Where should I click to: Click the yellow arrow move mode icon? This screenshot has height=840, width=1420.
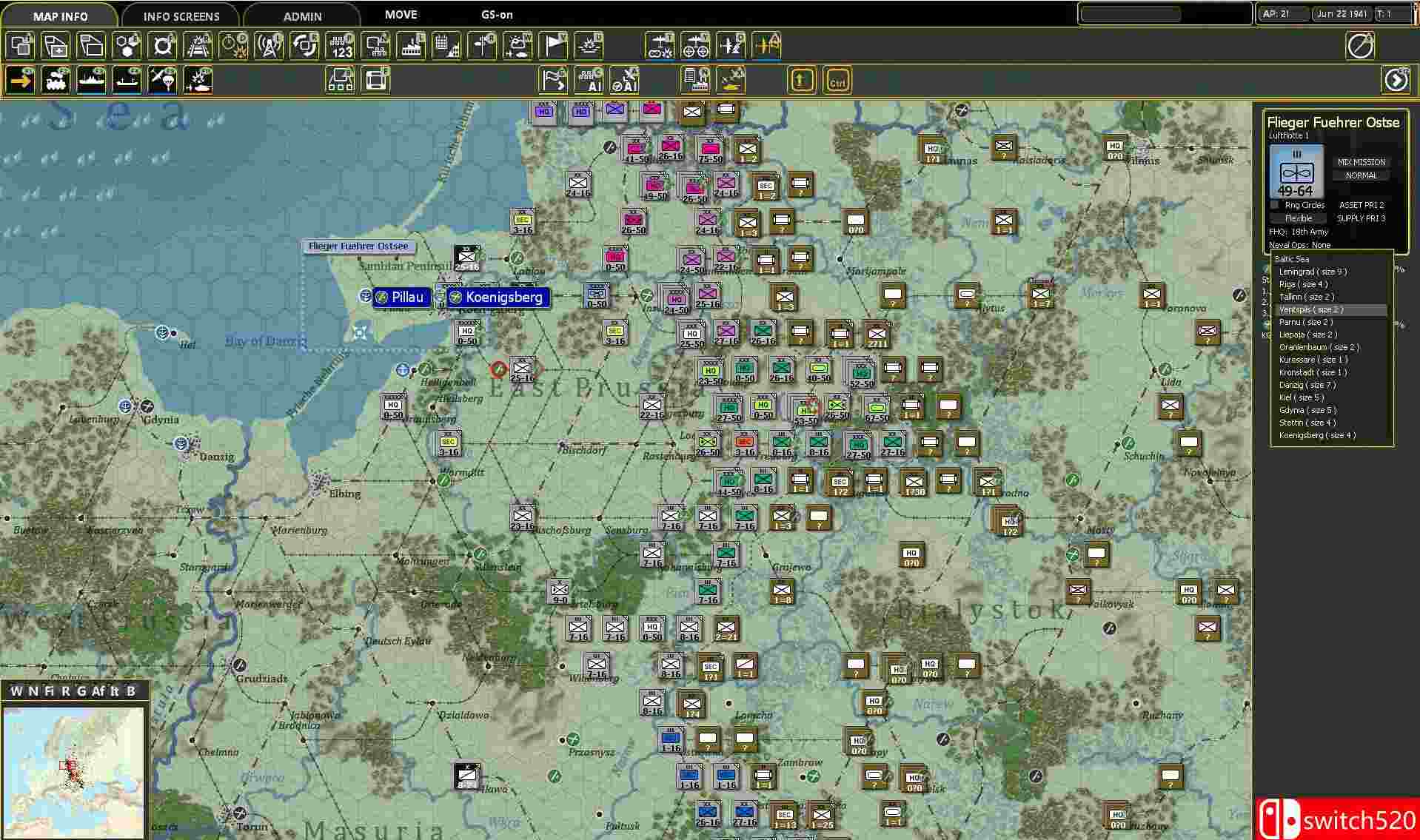pyautogui.click(x=21, y=80)
